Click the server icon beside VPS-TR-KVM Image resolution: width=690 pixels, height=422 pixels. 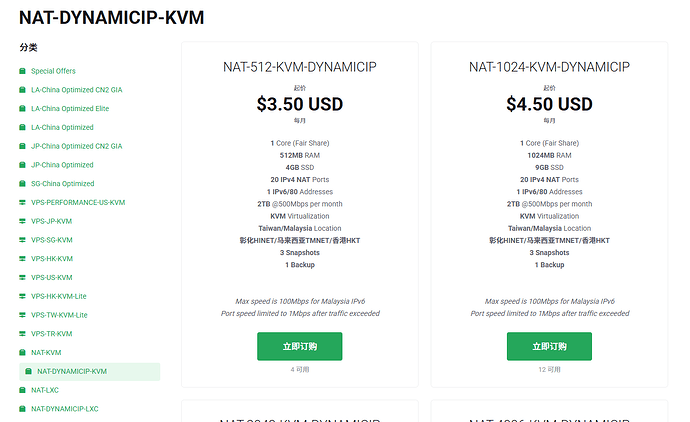point(22,334)
